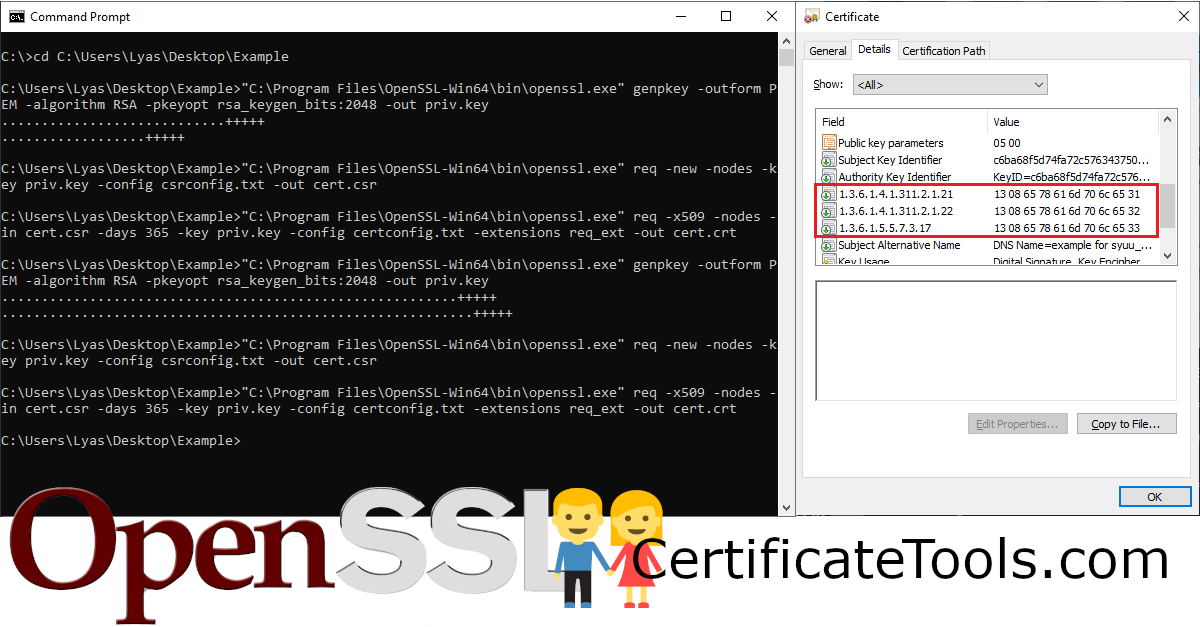
Task: Click the Copy to File button
Action: point(1126,423)
